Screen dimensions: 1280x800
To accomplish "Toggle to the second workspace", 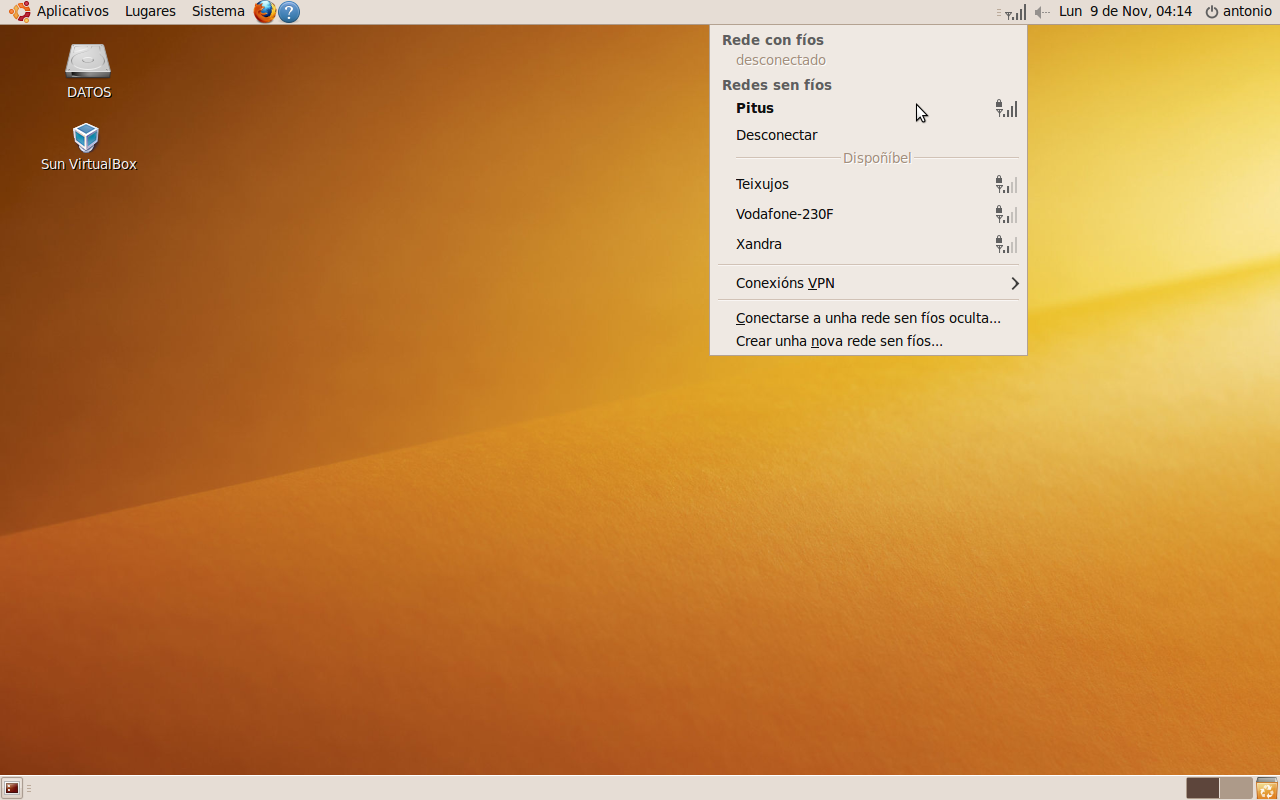I will tap(1236, 788).
